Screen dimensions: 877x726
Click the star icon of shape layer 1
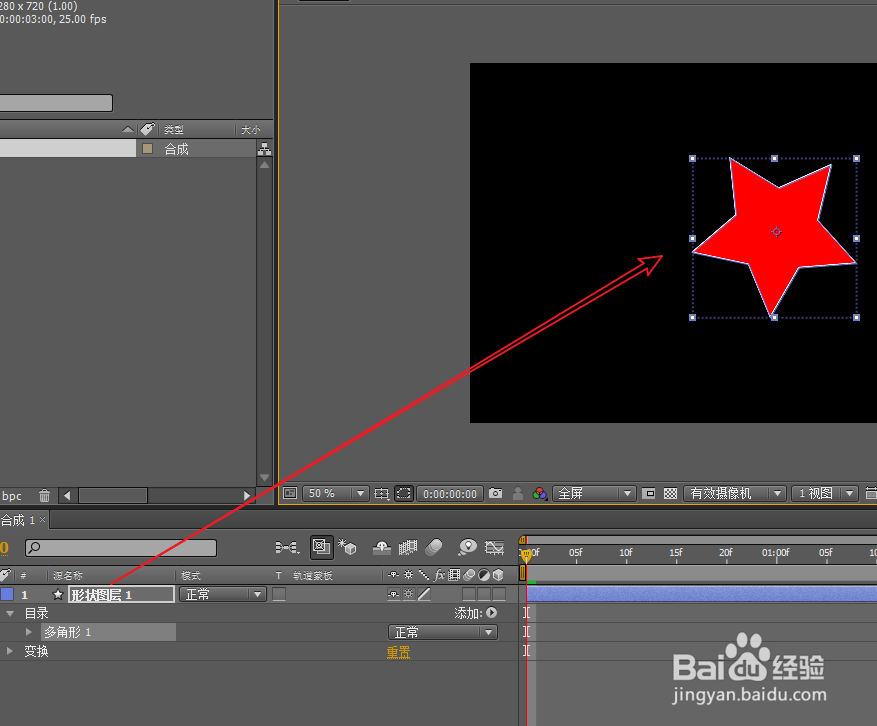point(58,595)
